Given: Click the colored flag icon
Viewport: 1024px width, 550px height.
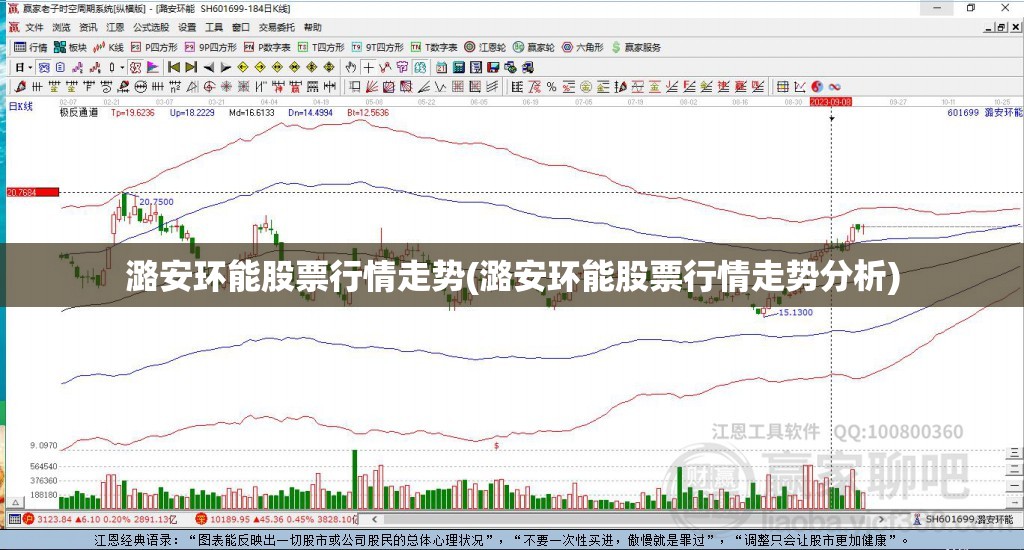Looking at the screenshot, I should pyautogui.click(x=152, y=67).
